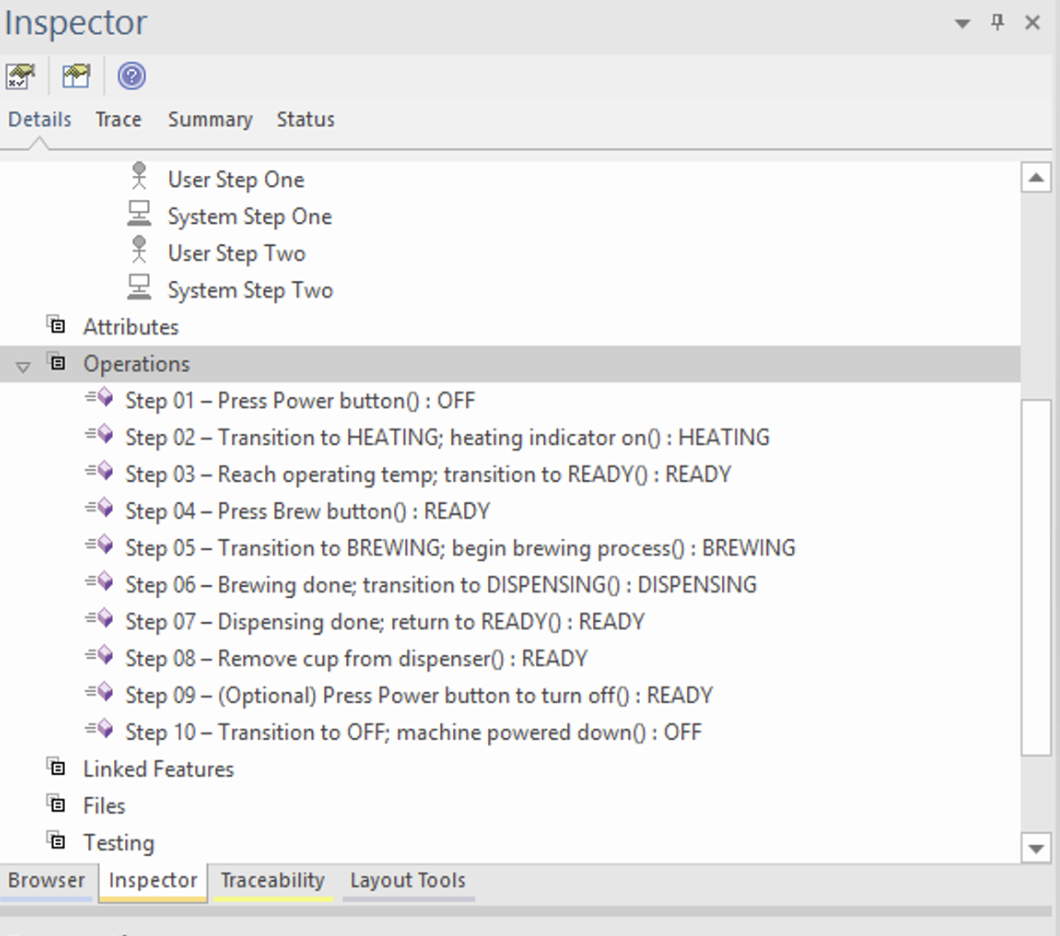
Task: Open the Traceability bottom tab
Action: tap(273, 881)
